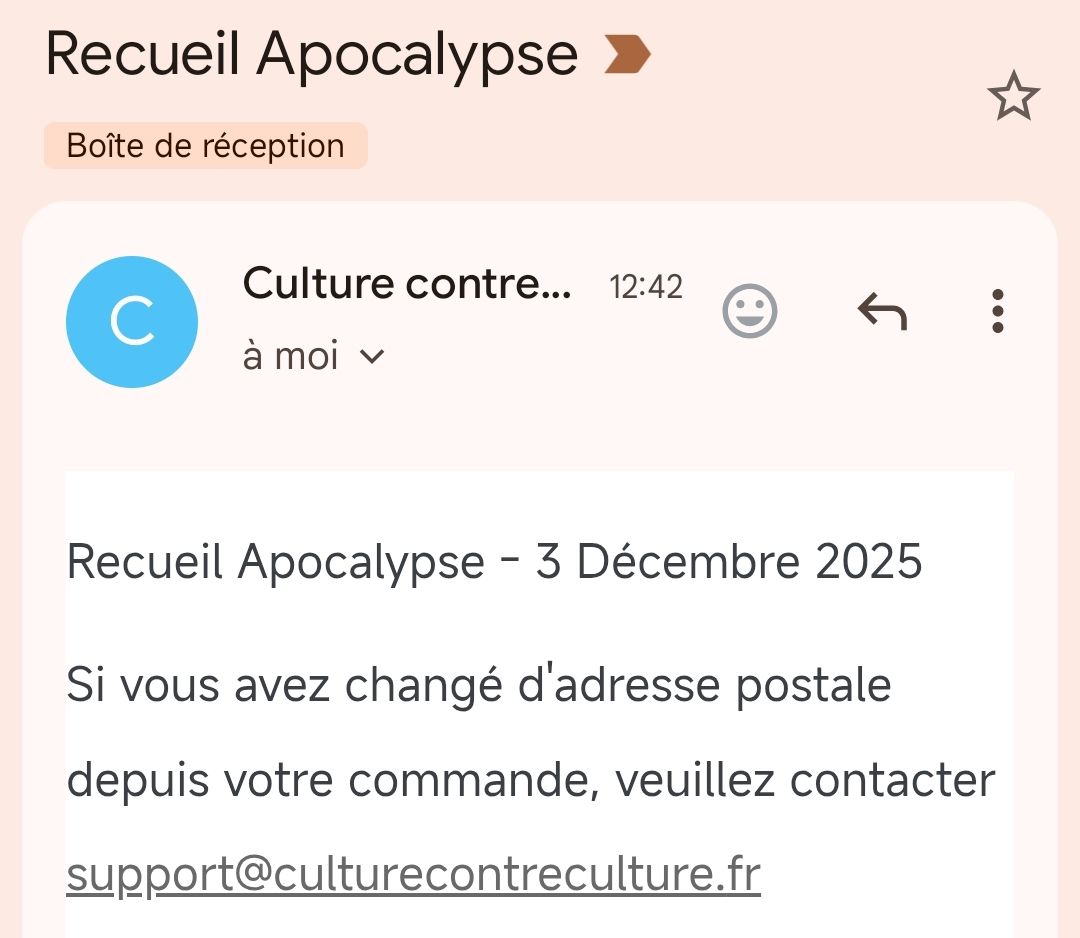This screenshot has width=1080, height=938.
Task: Click the year "2025" in the body
Action: coord(868,562)
